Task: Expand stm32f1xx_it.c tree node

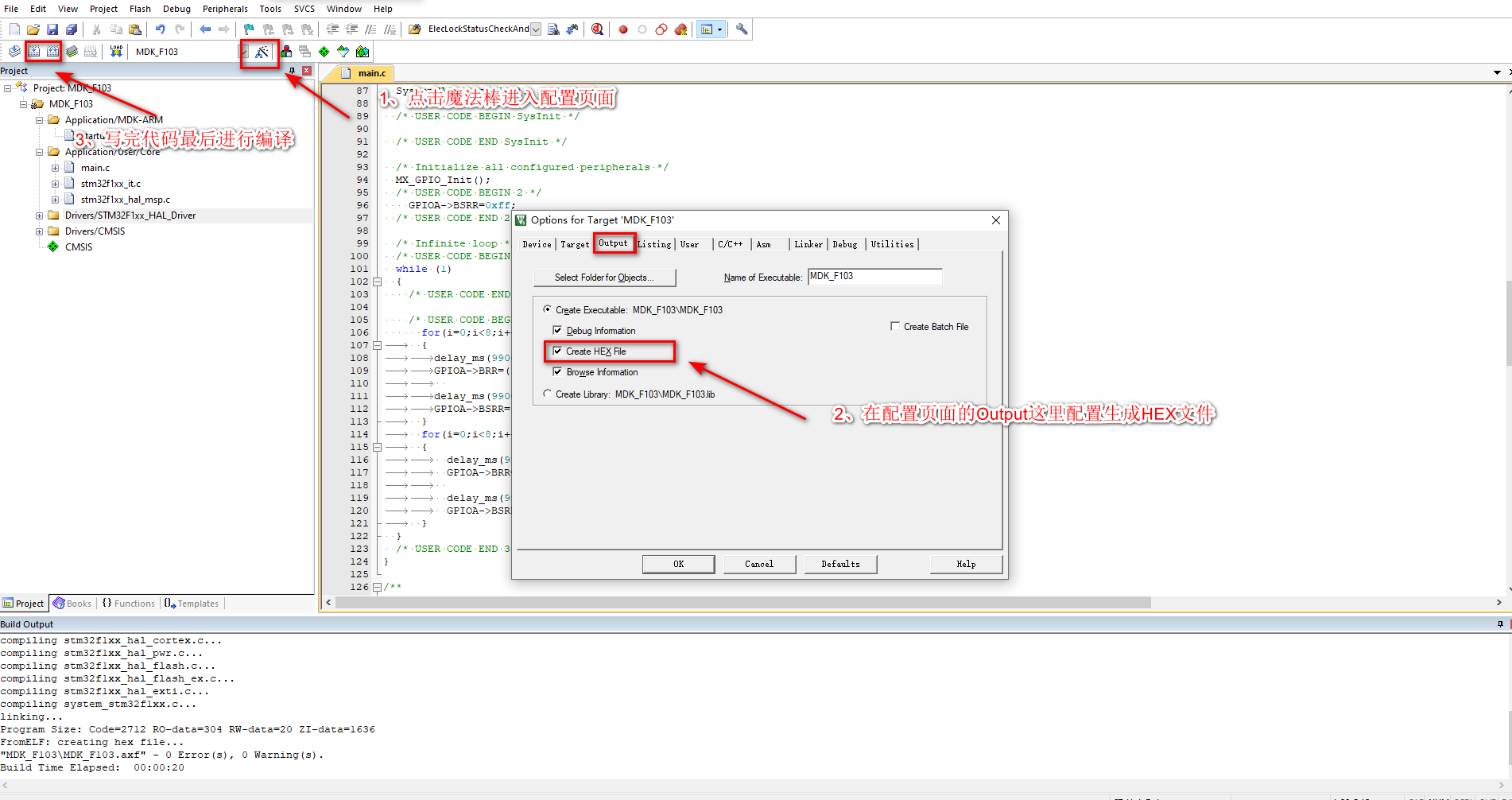Action: (55, 184)
